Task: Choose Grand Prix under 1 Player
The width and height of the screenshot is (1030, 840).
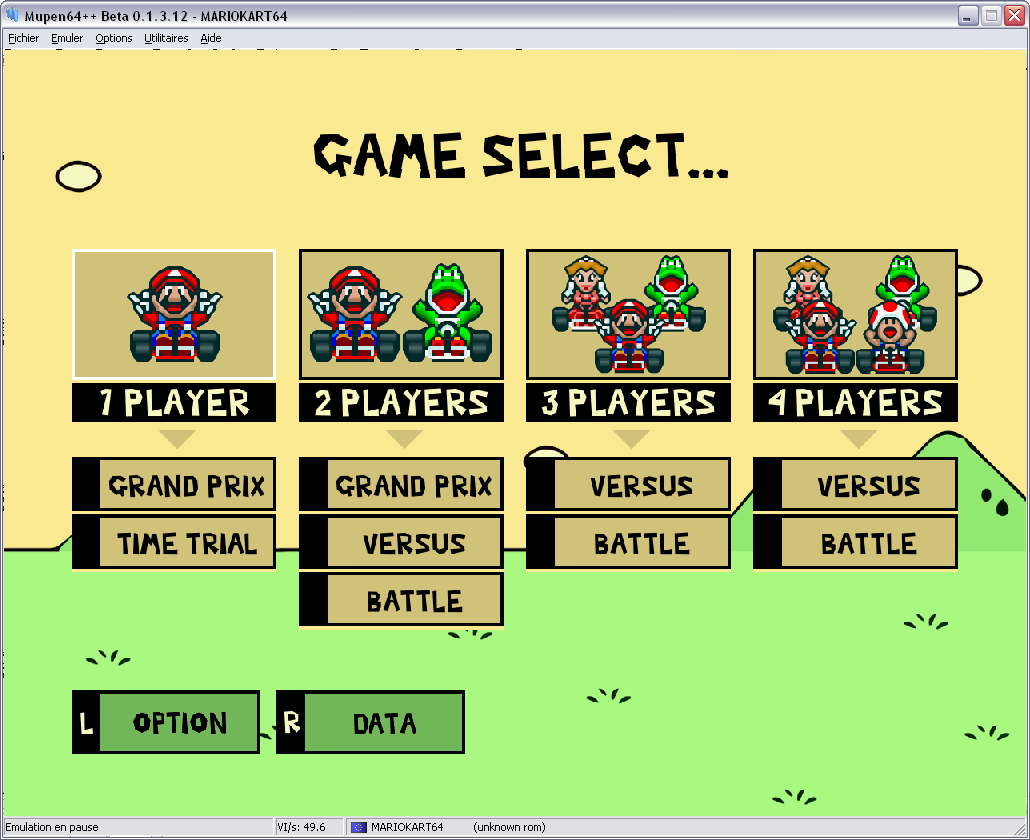Action: coord(174,485)
